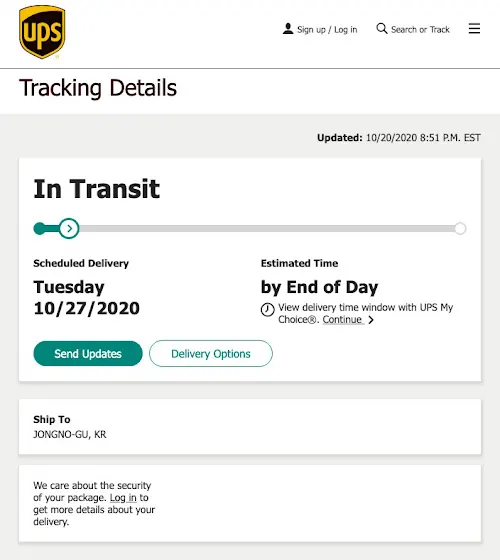The height and width of the screenshot is (560, 500).
Task: Click the magnifying glass search icon
Action: point(382,29)
